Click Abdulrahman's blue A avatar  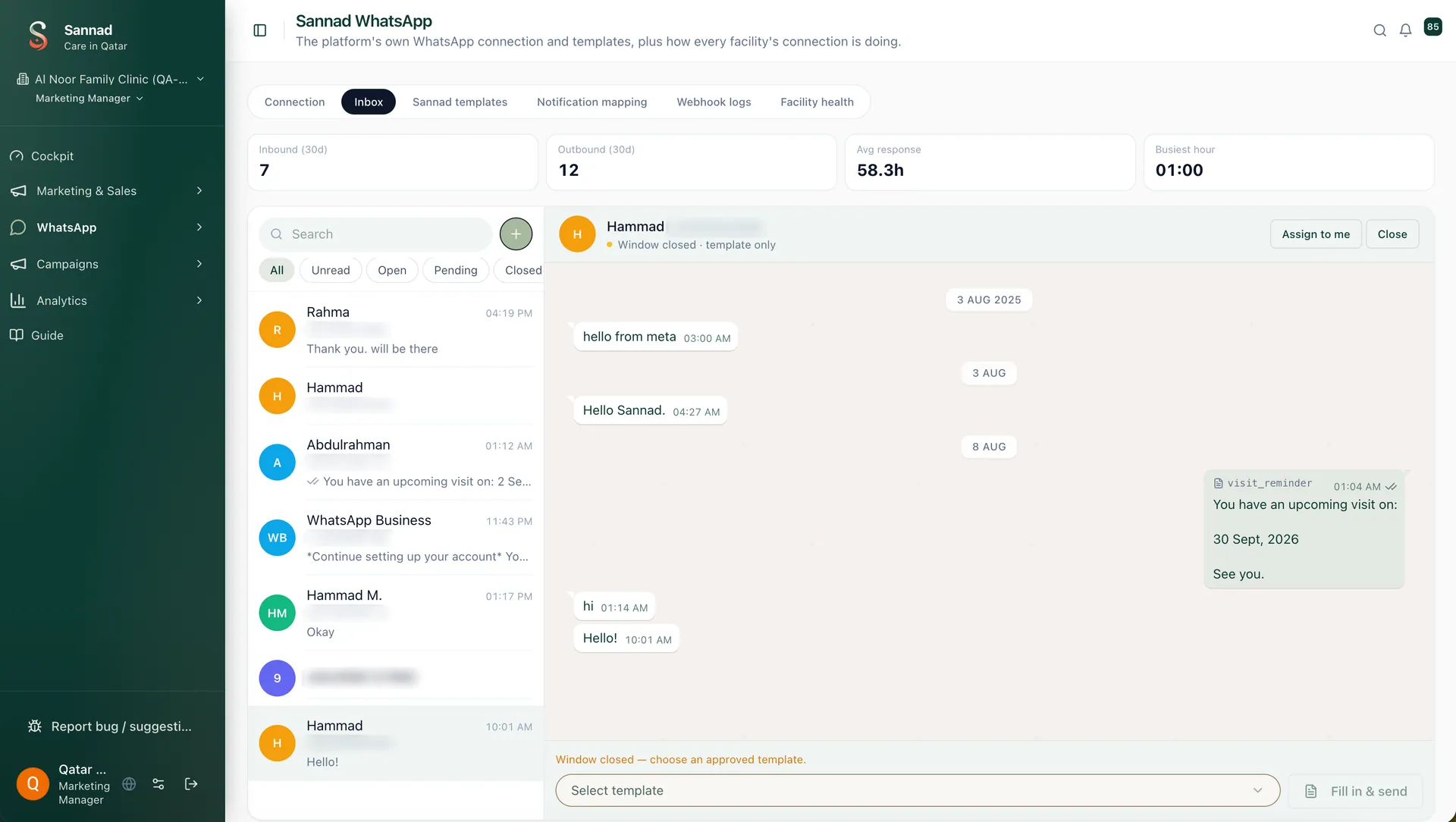point(278,463)
